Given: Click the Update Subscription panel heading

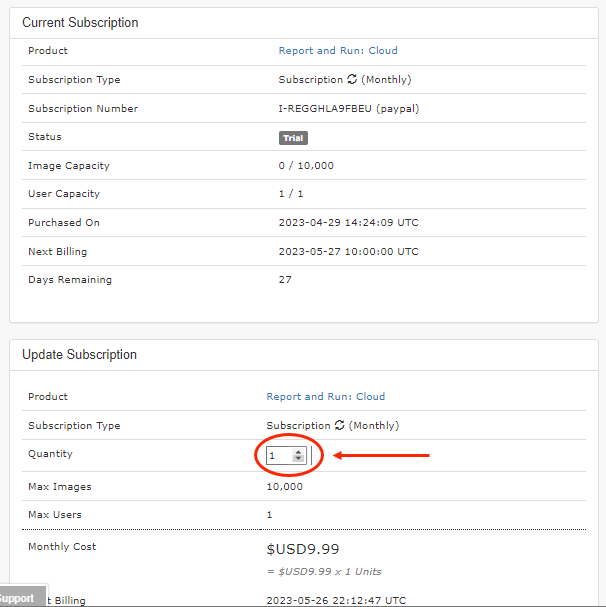Looking at the screenshot, I should click(x=79, y=355).
